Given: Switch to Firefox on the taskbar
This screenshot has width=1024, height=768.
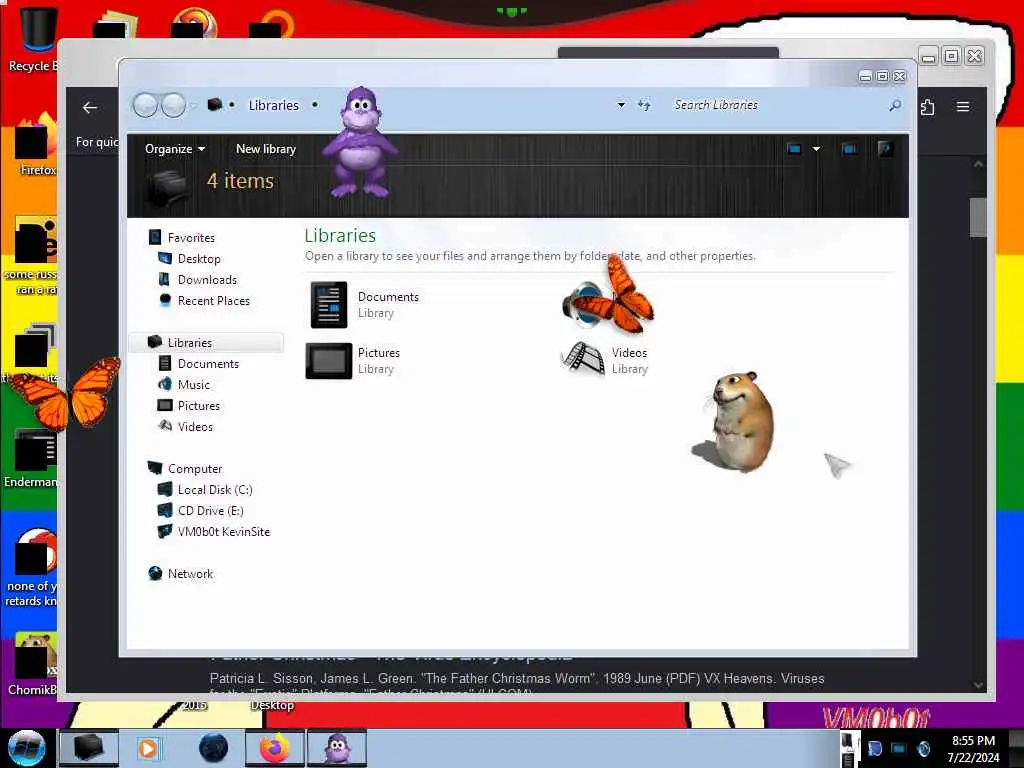Looking at the screenshot, I should click(x=274, y=748).
